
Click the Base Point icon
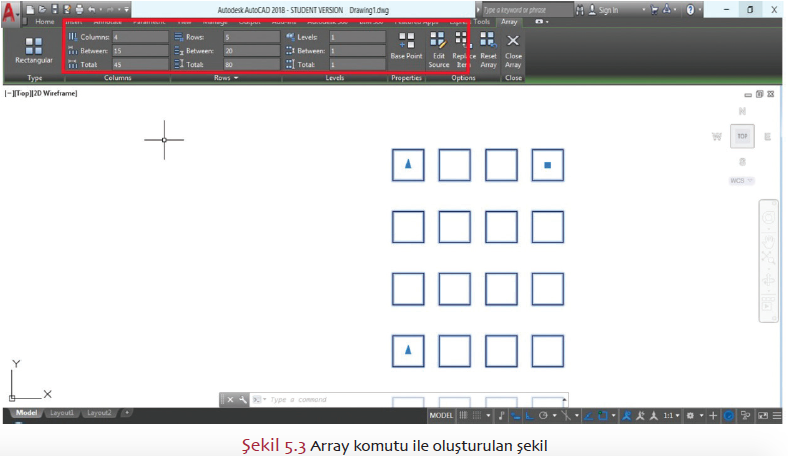point(406,46)
